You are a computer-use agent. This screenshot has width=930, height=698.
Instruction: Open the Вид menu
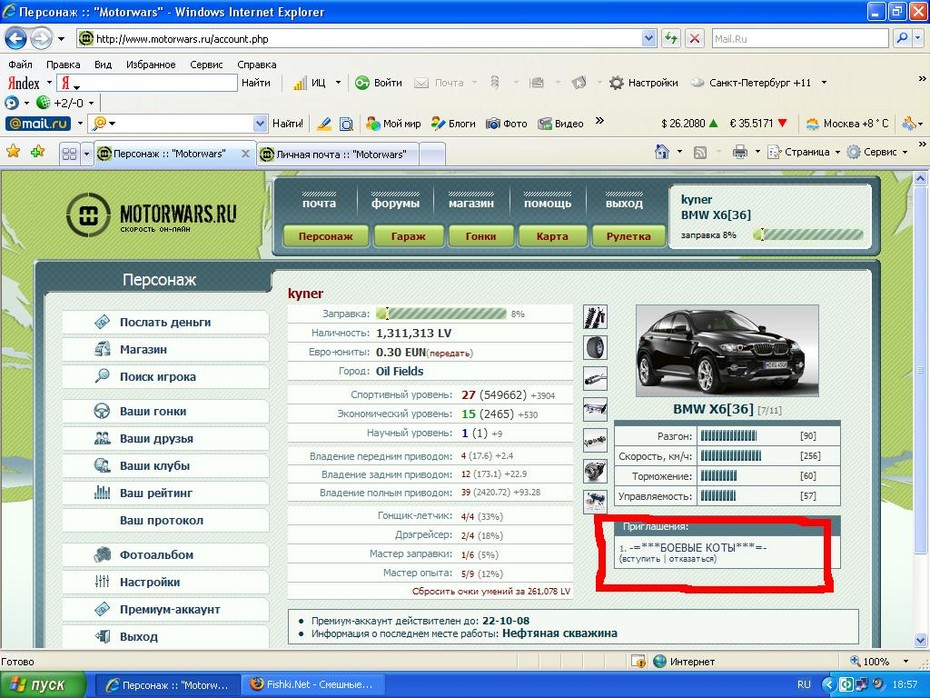pos(103,65)
